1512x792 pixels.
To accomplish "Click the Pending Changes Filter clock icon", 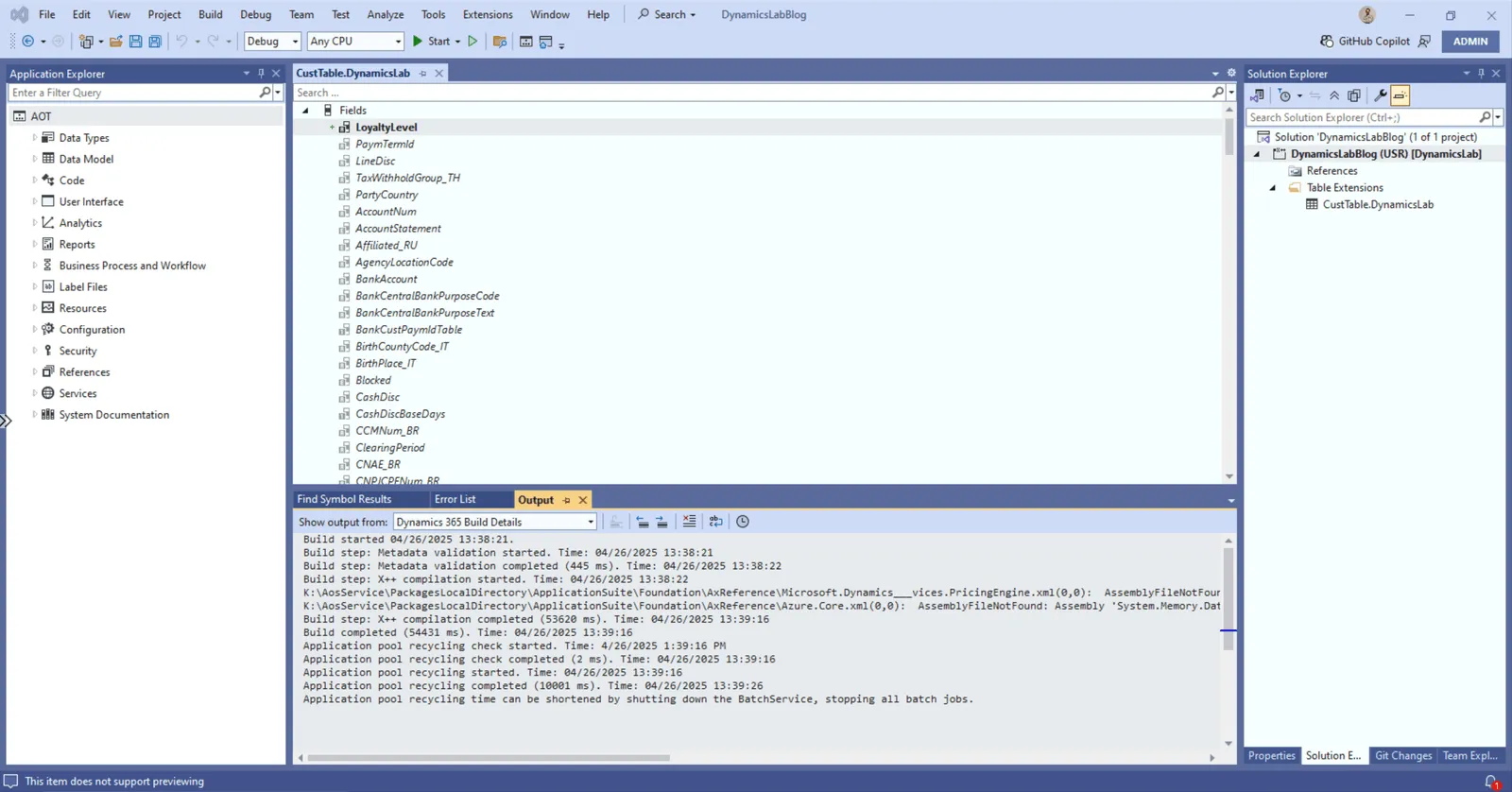I will tap(1284, 95).
